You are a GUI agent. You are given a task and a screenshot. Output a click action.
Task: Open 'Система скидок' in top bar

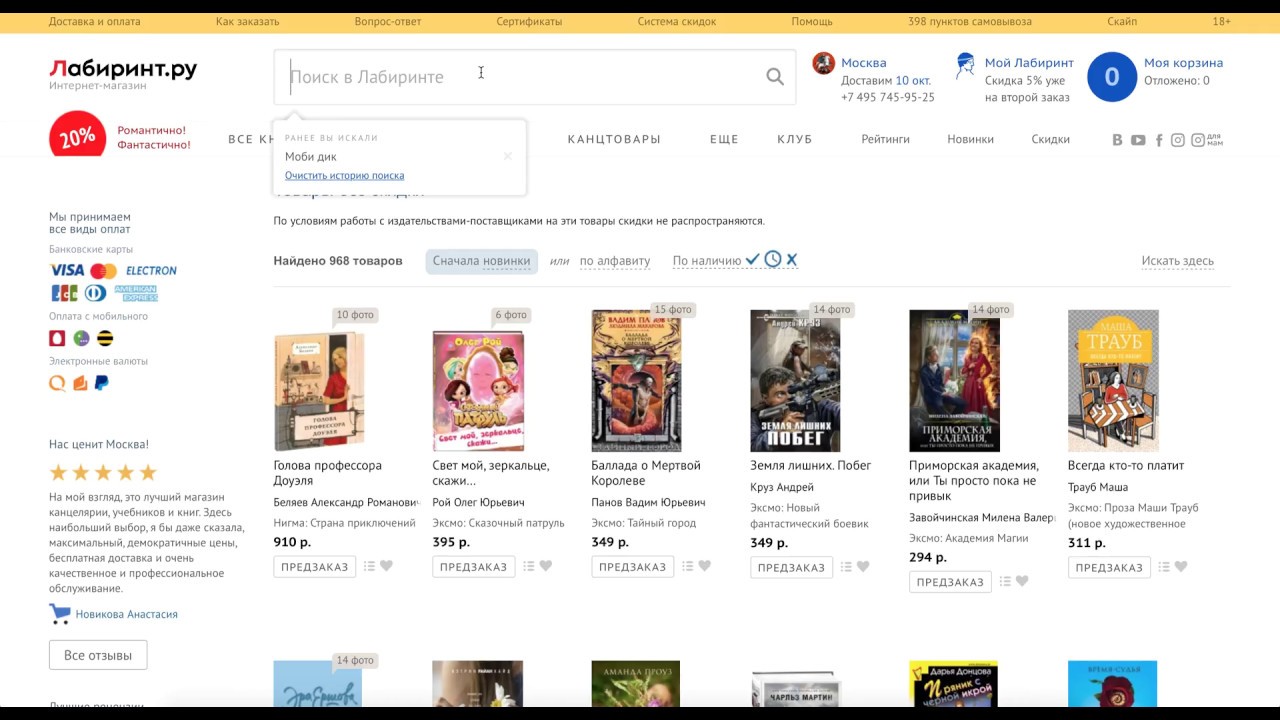pyautogui.click(x=677, y=21)
